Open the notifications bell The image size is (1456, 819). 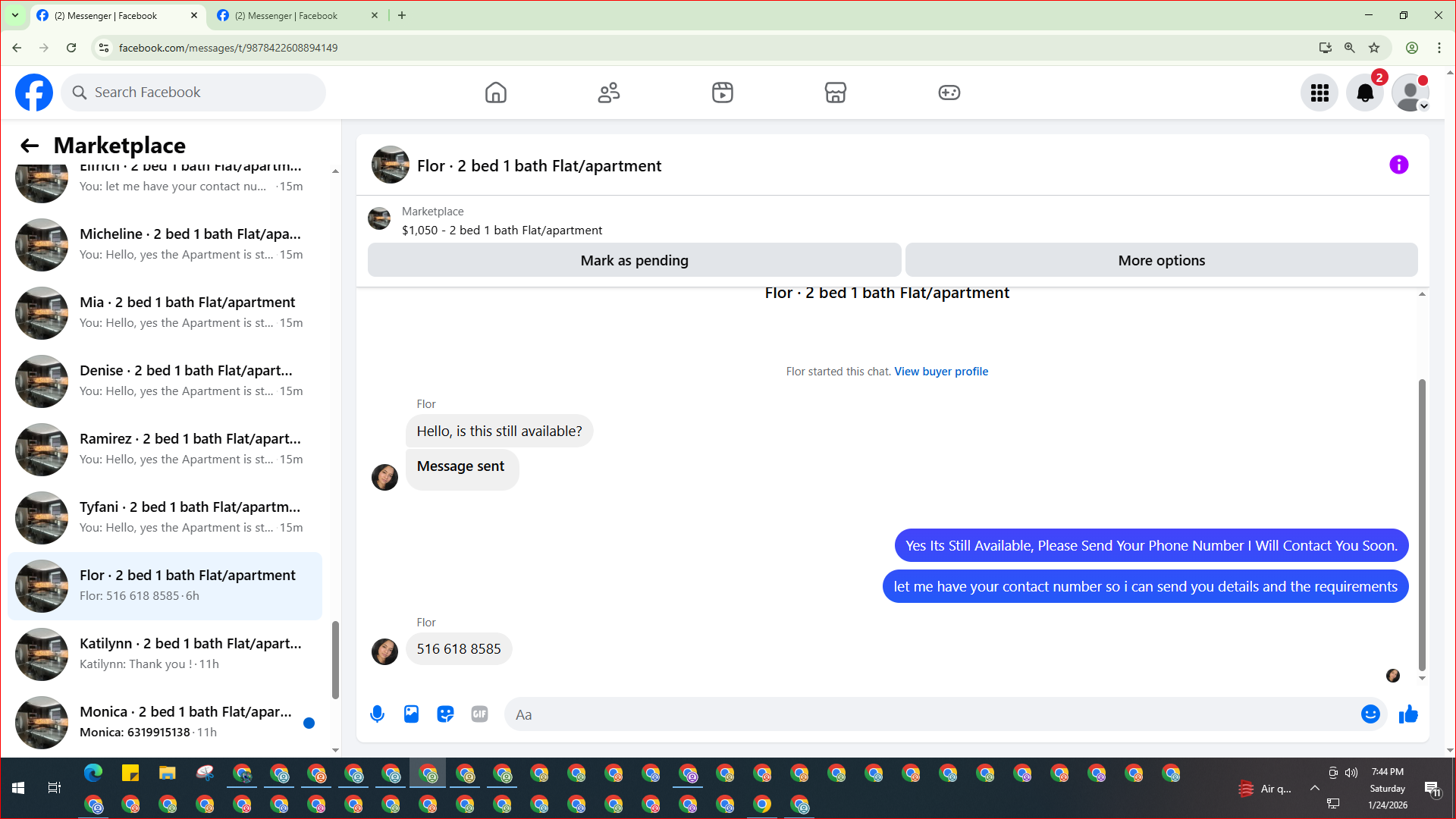1364,93
